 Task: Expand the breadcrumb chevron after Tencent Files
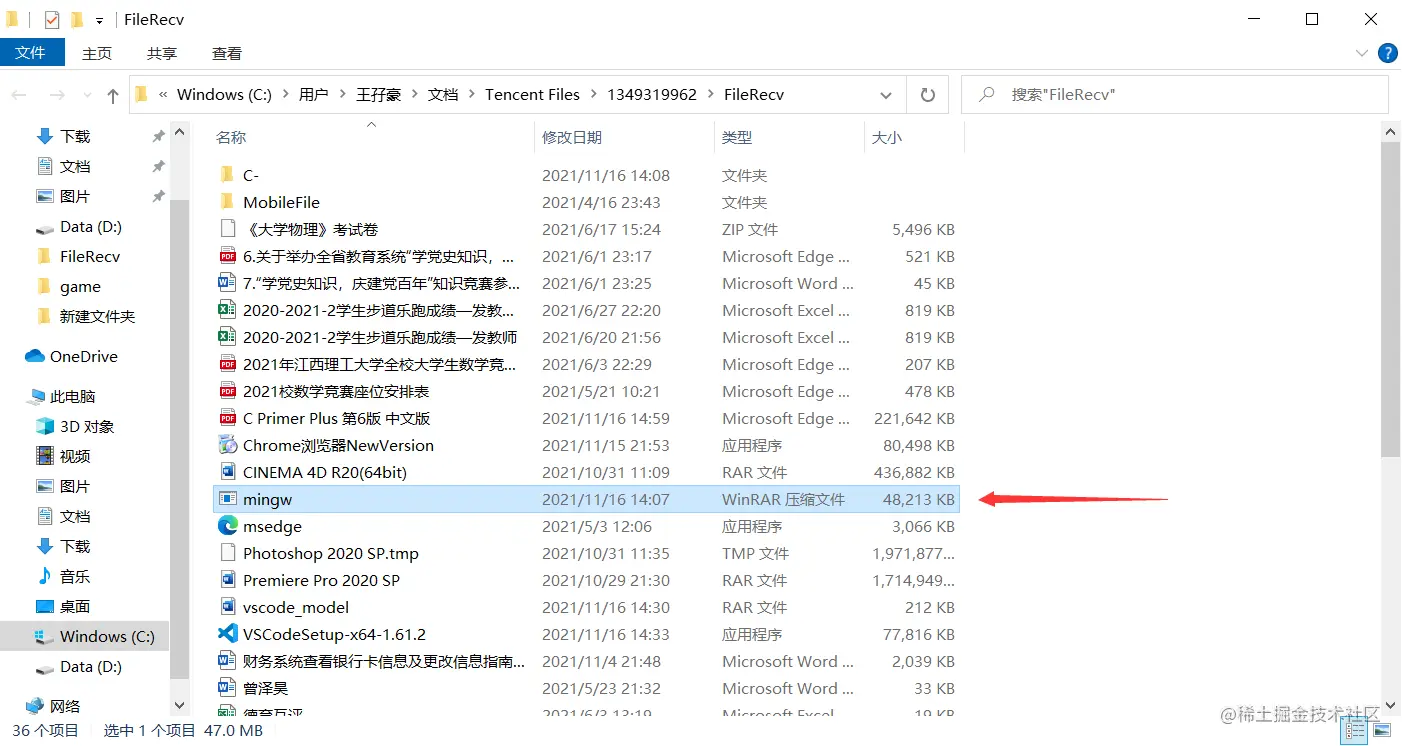(593, 95)
